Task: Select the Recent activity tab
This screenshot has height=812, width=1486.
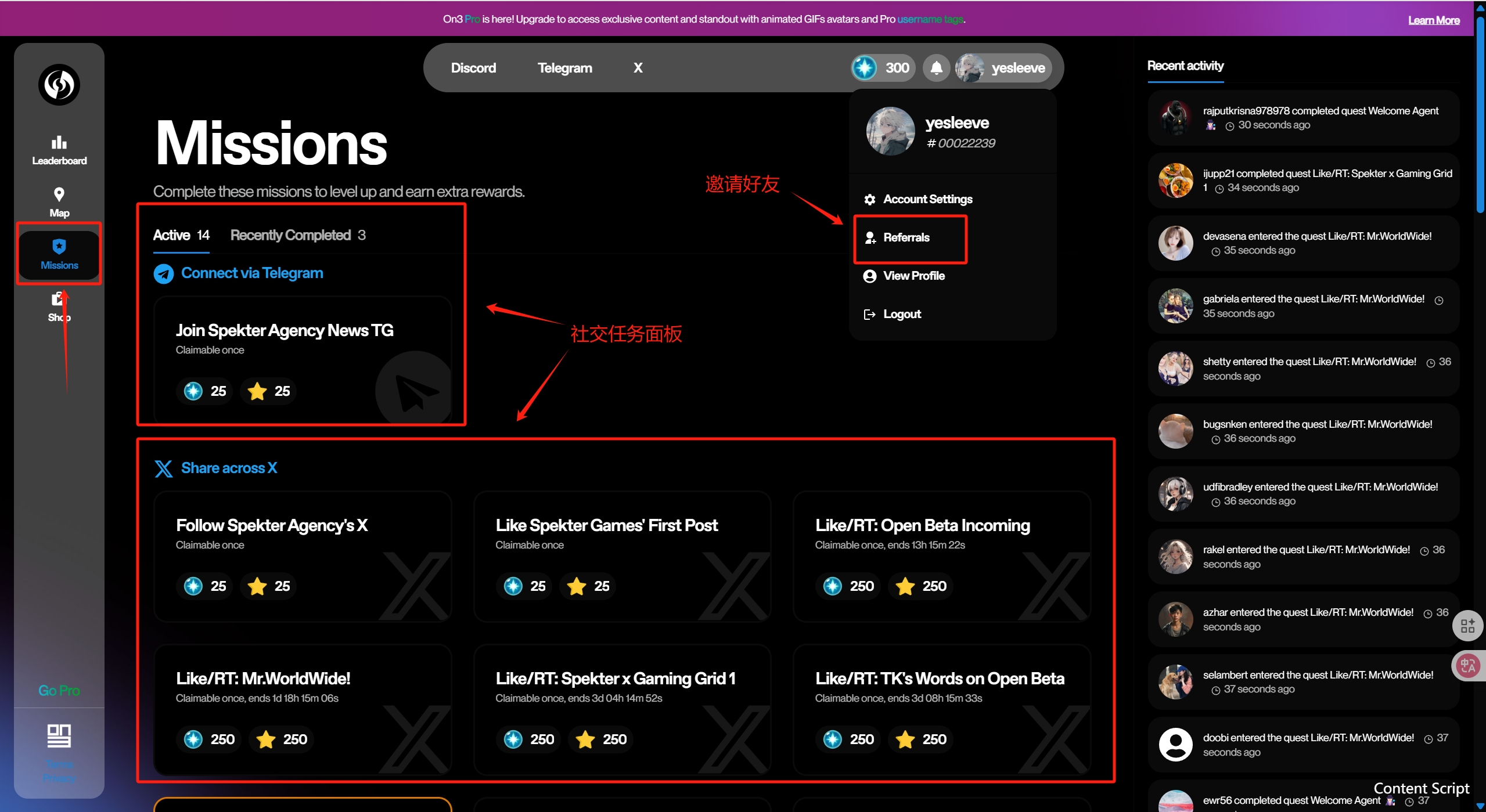Action: (1185, 66)
